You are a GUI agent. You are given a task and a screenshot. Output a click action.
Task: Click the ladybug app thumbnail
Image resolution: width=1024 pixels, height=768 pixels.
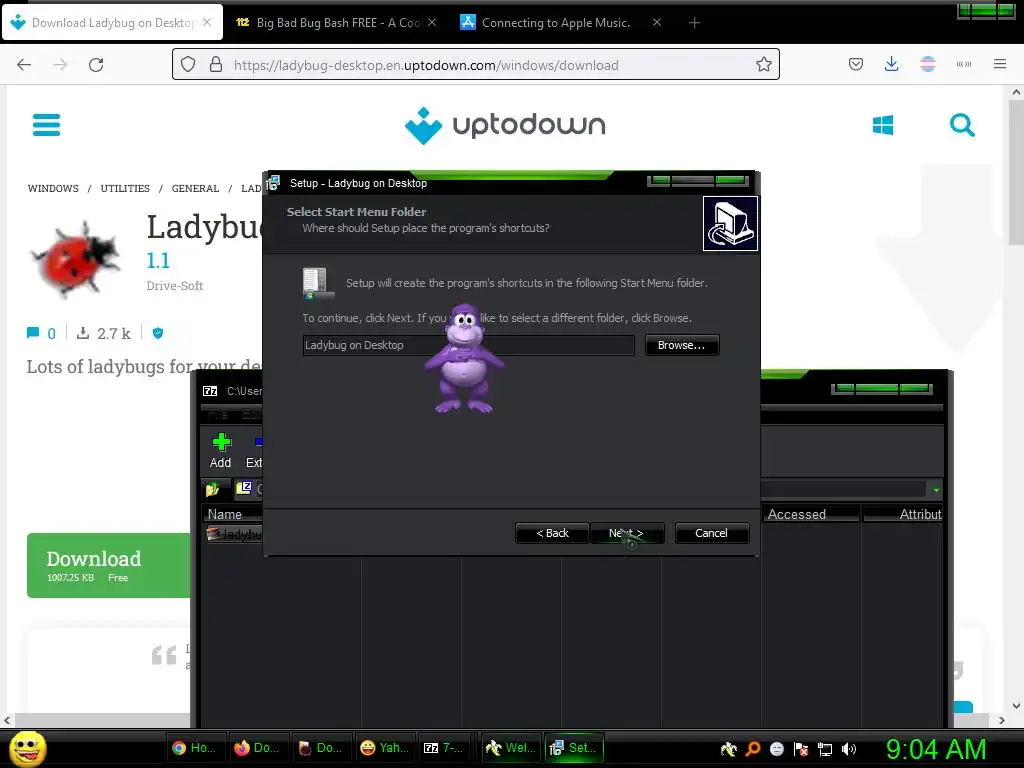click(x=76, y=259)
